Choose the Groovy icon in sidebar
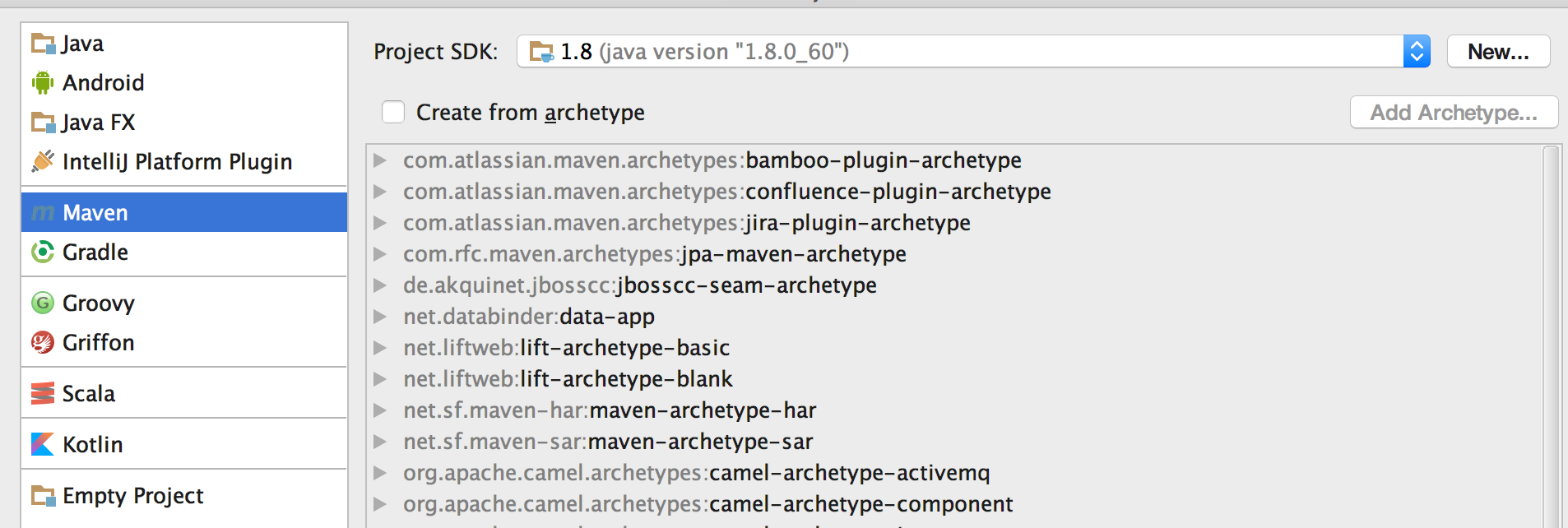 [x=43, y=303]
